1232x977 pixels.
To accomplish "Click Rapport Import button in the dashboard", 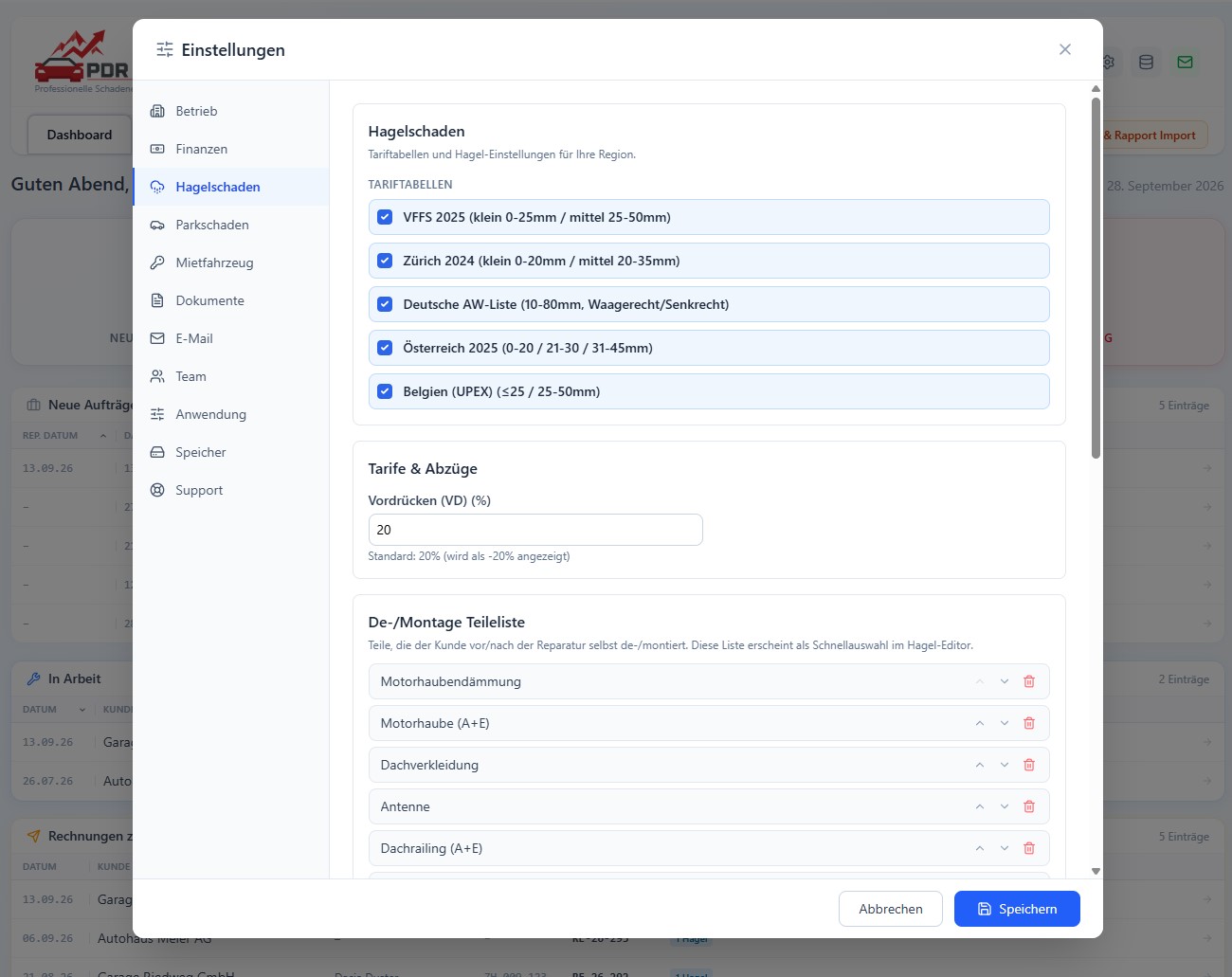I will pos(1154,135).
